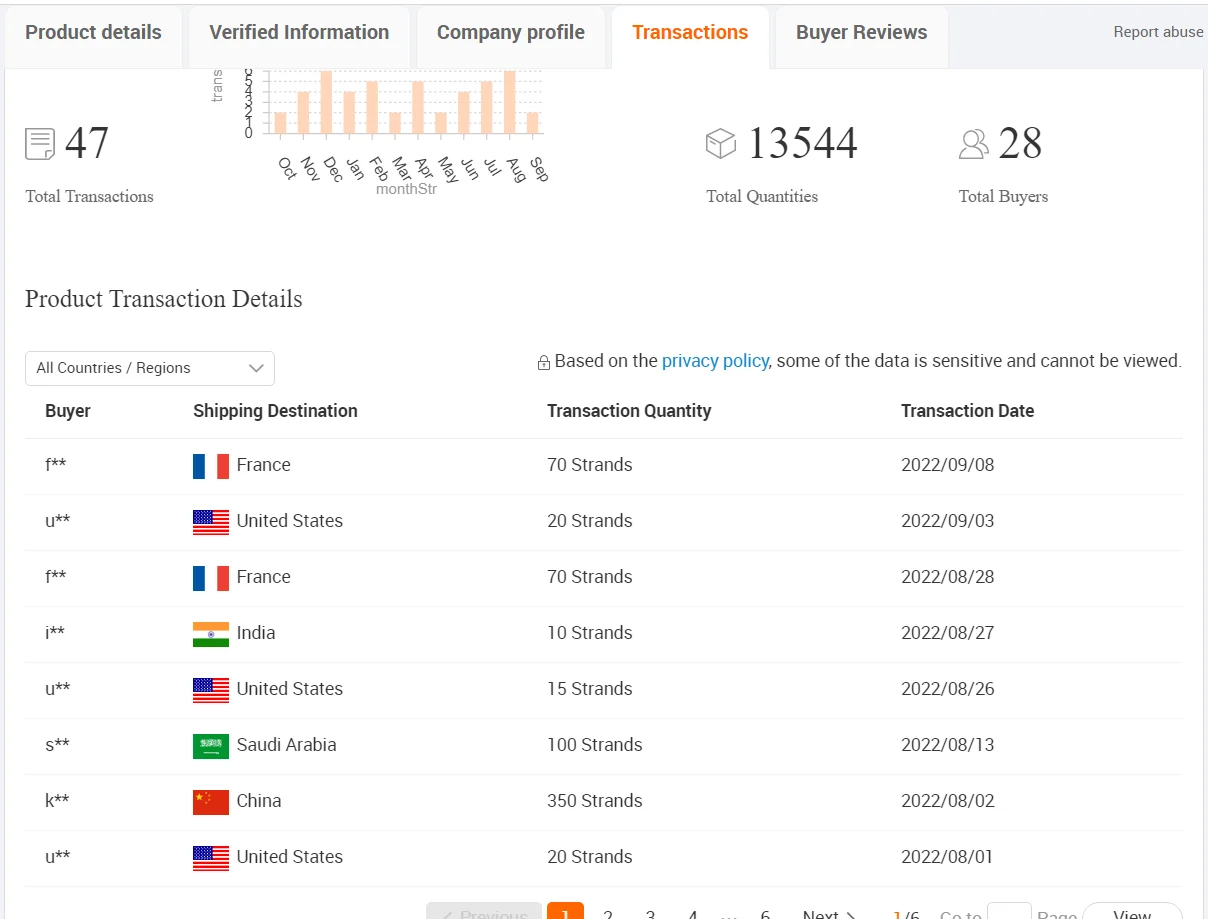Viewport: 1208px width, 919px height.
Task: Click the India flag icon
Action: tap(211, 634)
